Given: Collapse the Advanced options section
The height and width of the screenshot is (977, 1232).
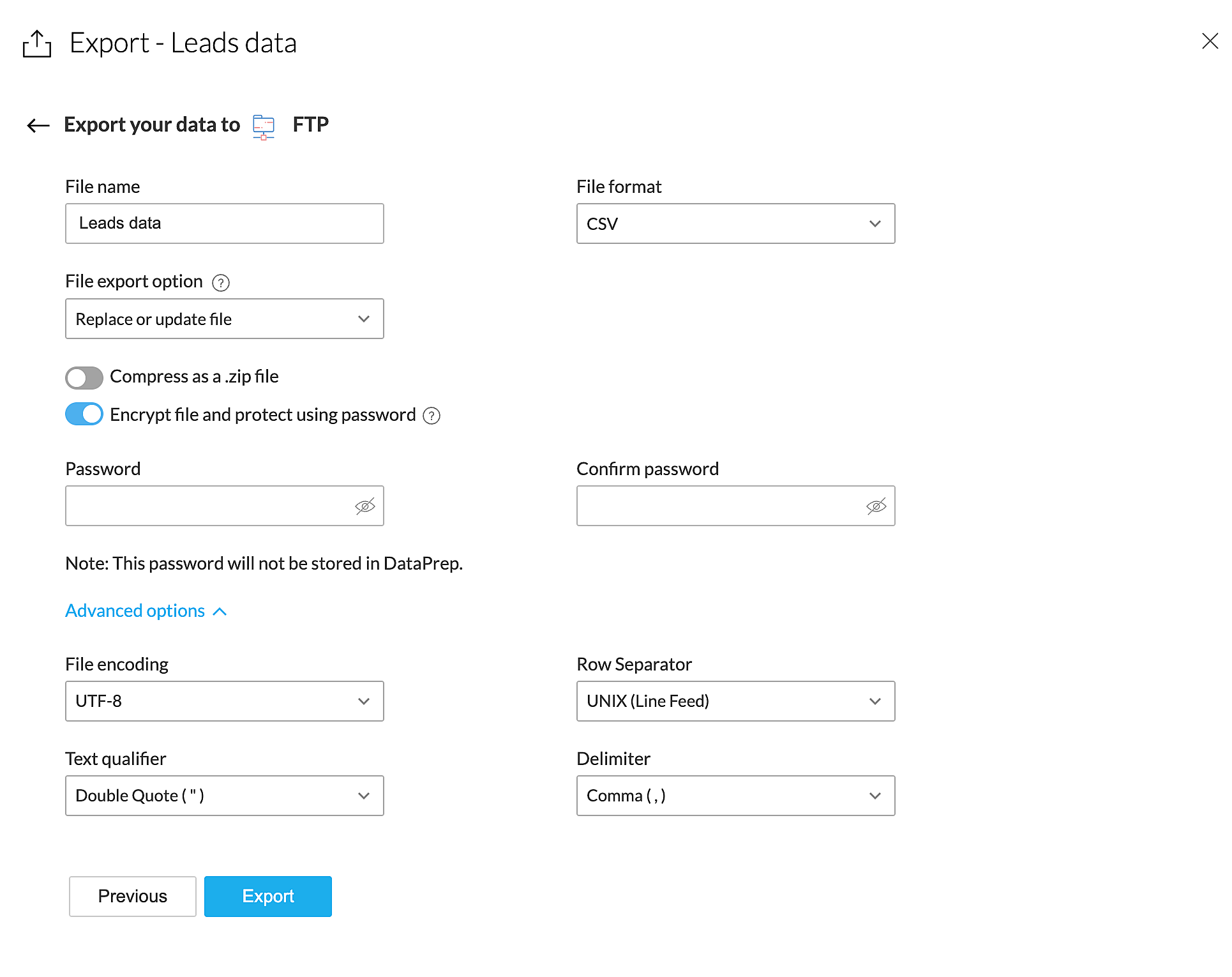Looking at the screenshot, I should (x=146, y=611).
